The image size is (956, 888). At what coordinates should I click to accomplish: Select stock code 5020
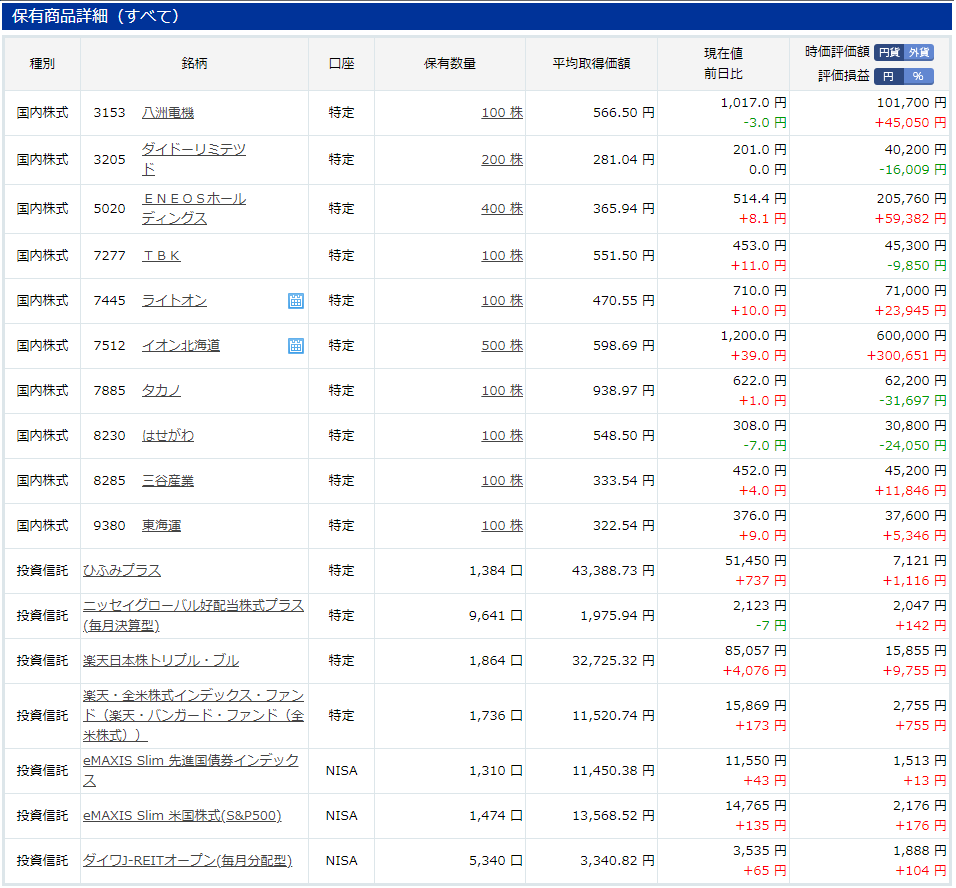[x=109, y=209]
